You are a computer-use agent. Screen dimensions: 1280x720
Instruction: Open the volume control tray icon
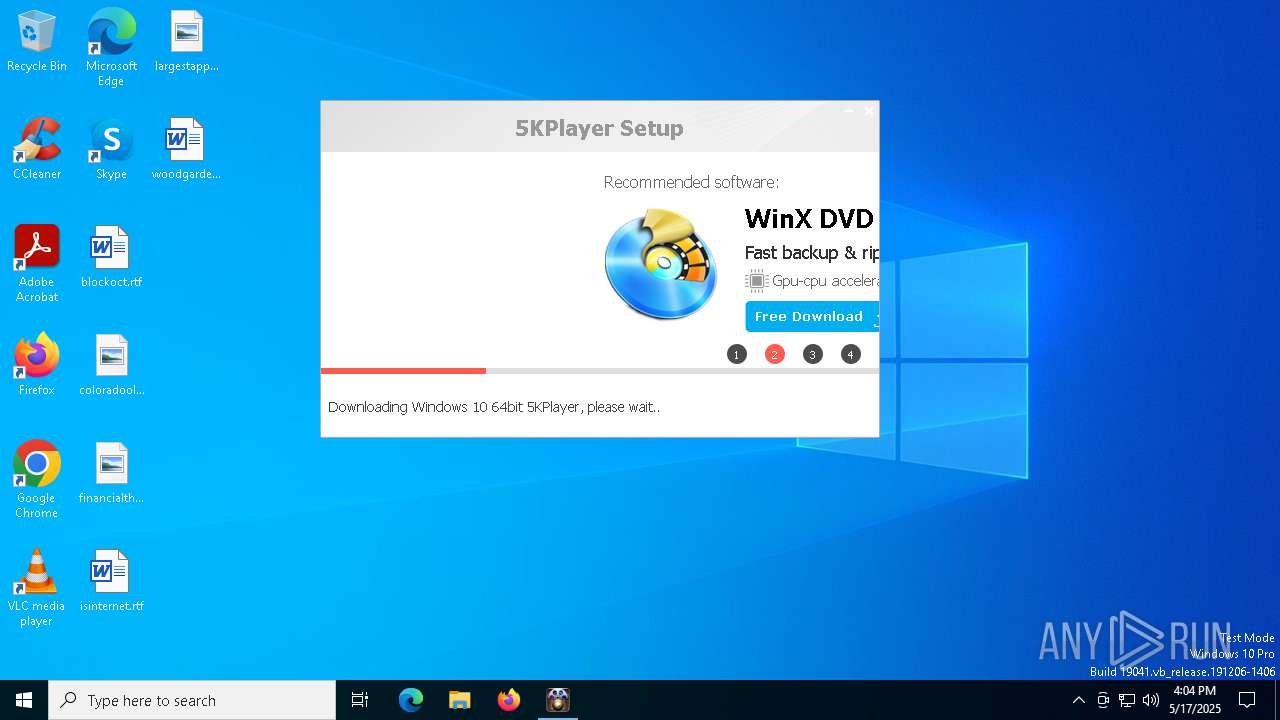tap(1151, 700)
